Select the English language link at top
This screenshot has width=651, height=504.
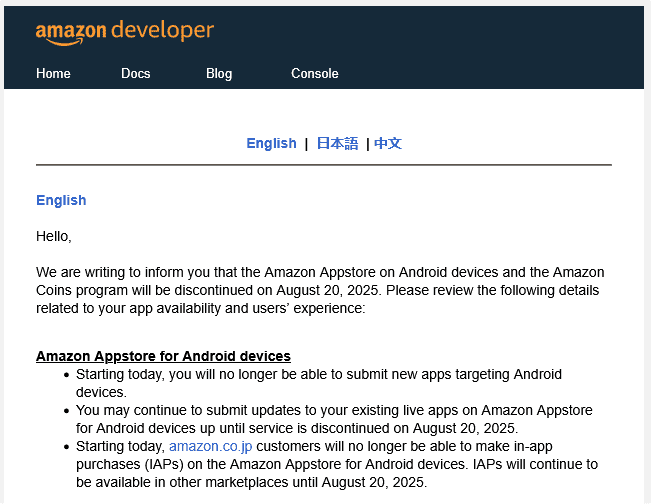pyautogui.click(x=271, y=143)
